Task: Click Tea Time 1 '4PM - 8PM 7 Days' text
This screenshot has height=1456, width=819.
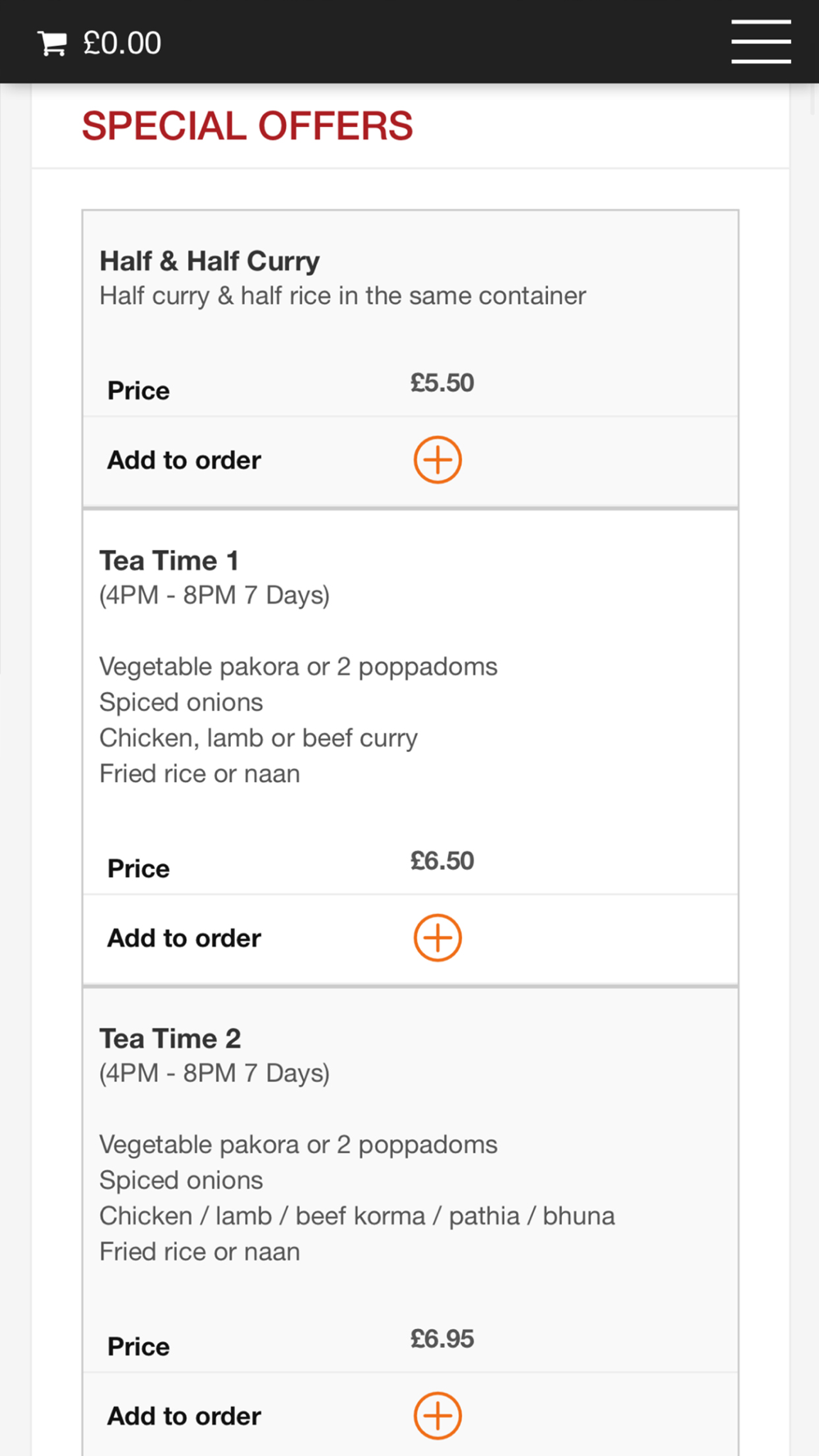Action: [x=215, y=595]
